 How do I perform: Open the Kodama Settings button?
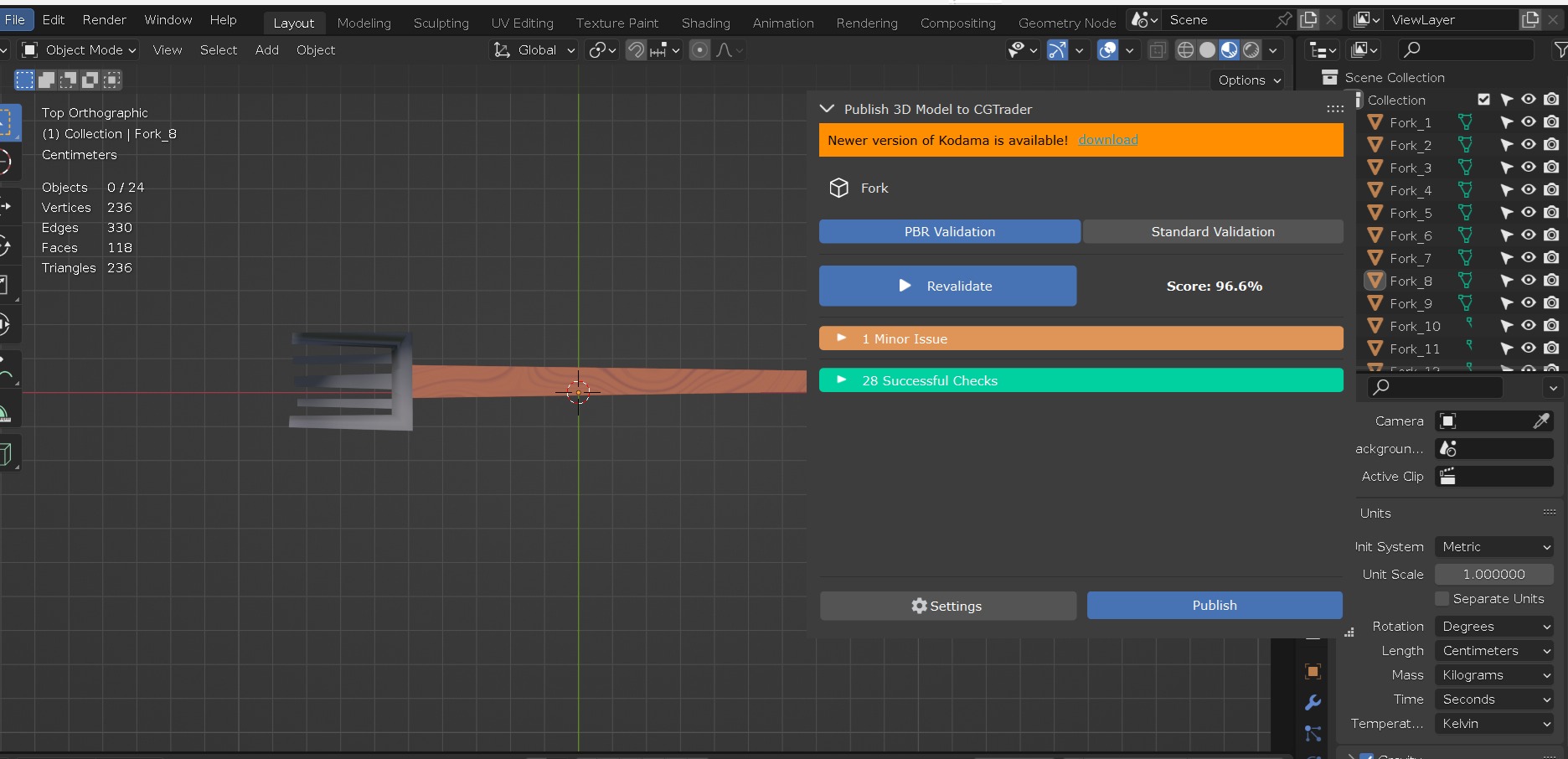click(x=948, y=606)
